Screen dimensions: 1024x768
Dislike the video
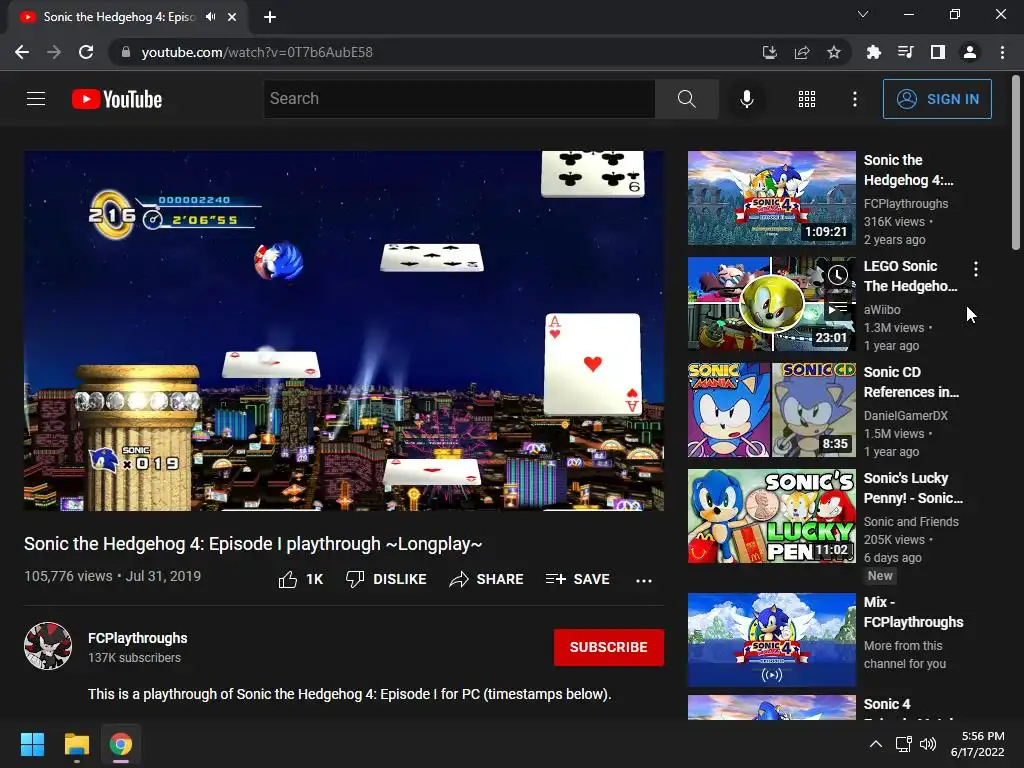[386, 579]
